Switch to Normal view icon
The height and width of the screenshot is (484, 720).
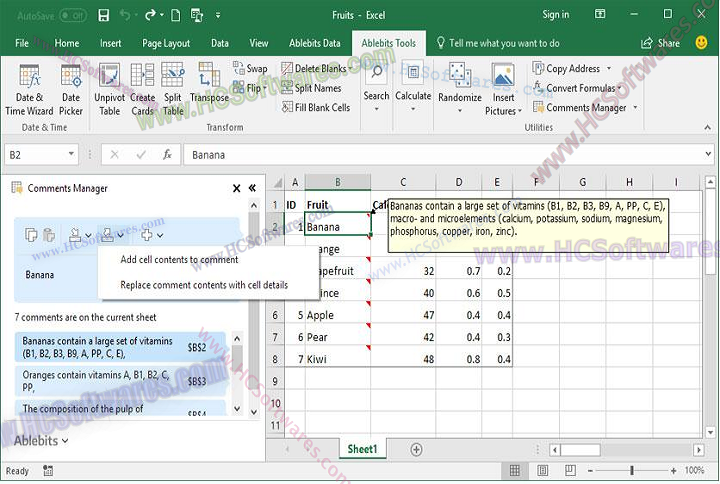[x=515, y=470]
